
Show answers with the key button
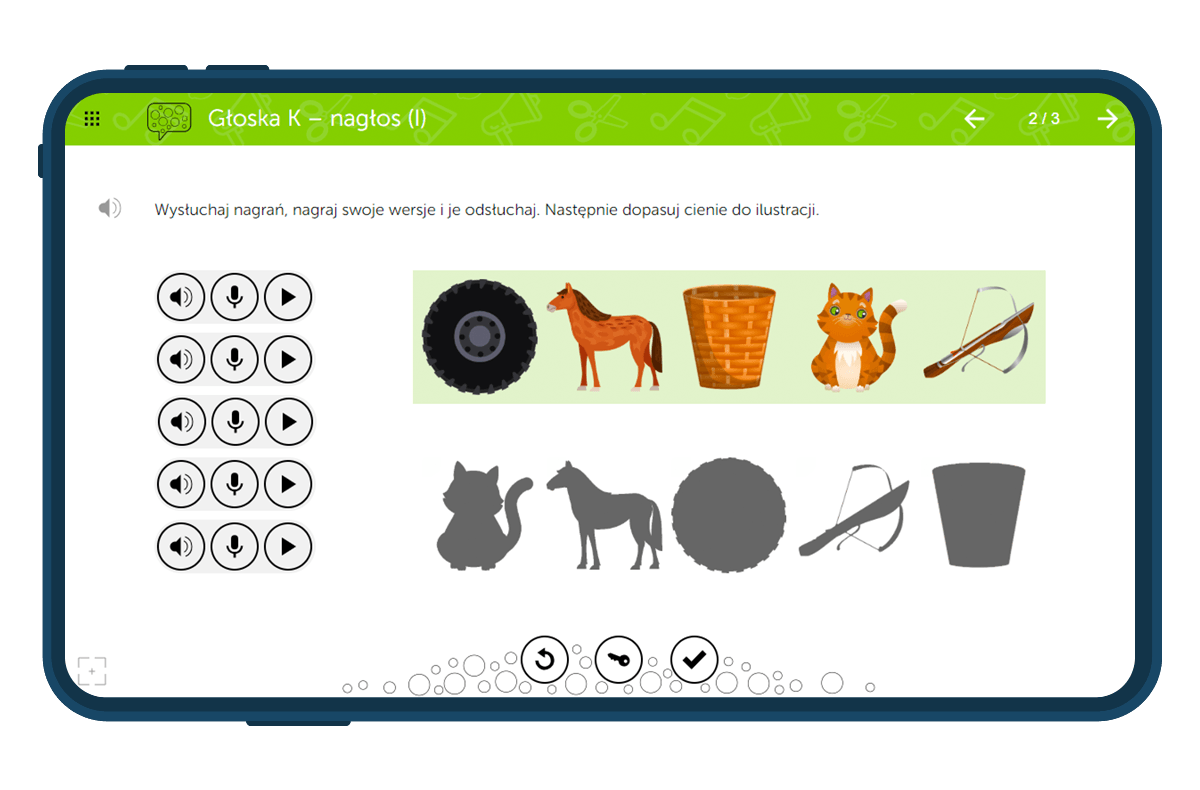[619, 660]
